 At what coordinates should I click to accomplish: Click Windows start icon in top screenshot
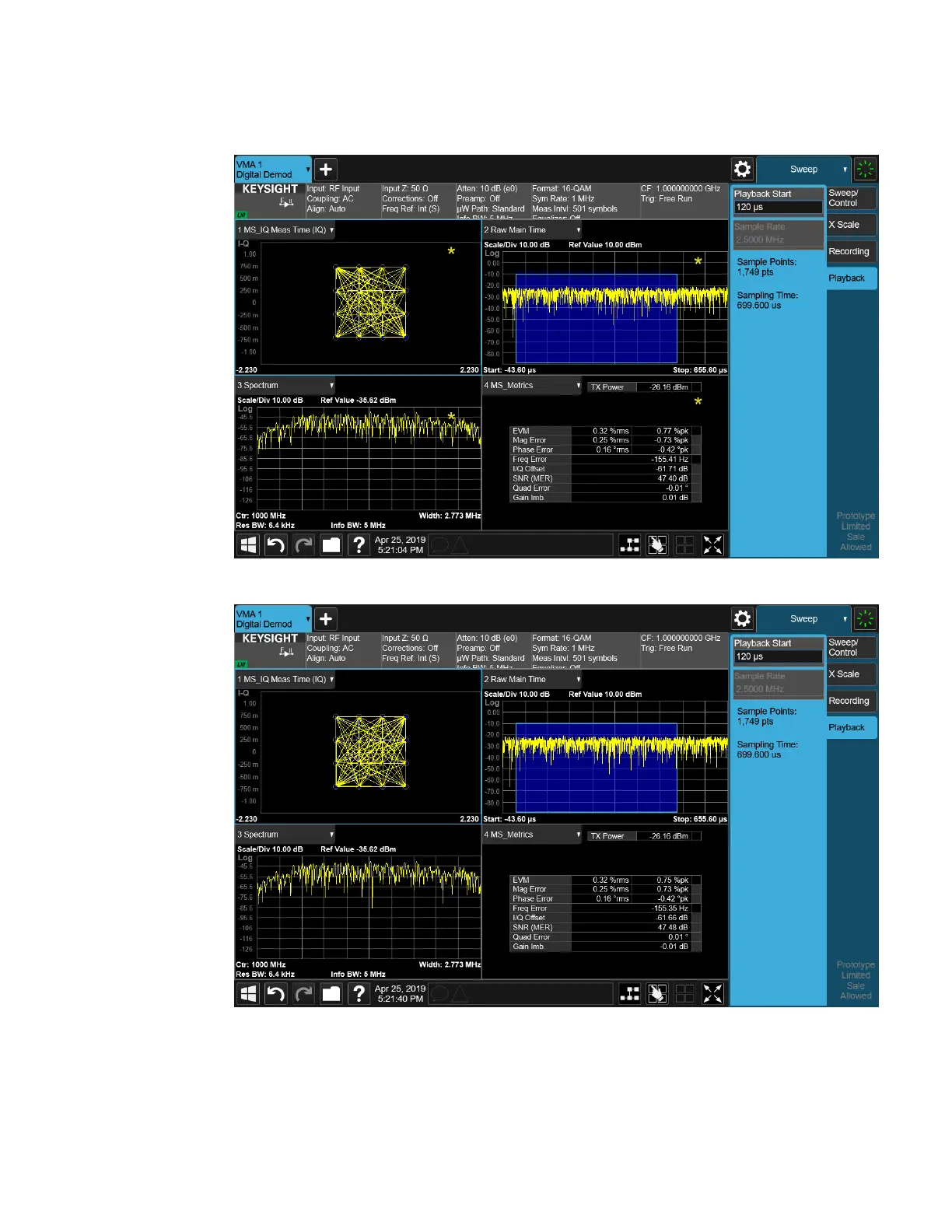(248, 544)
